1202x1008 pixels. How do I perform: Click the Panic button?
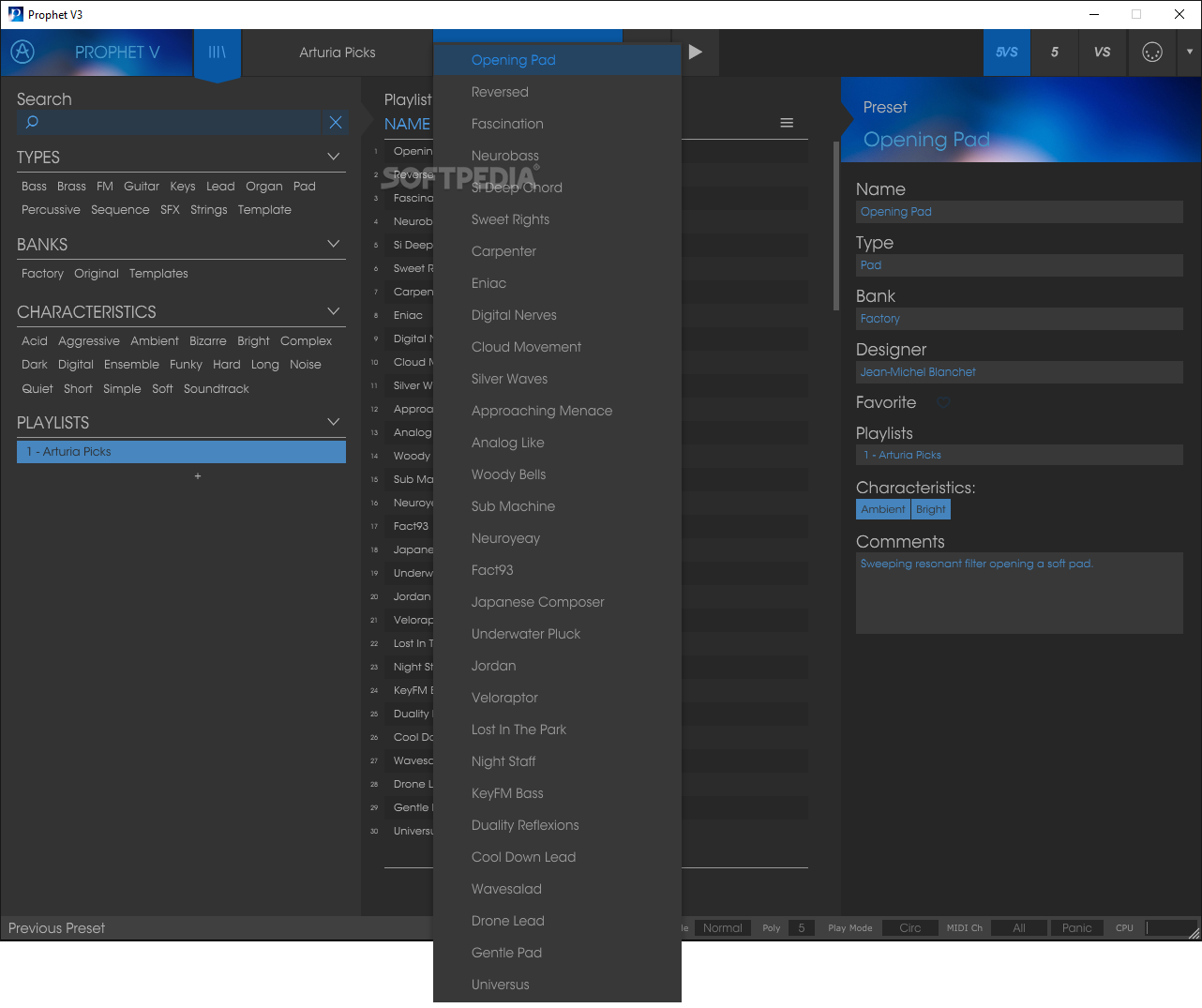1077,928
